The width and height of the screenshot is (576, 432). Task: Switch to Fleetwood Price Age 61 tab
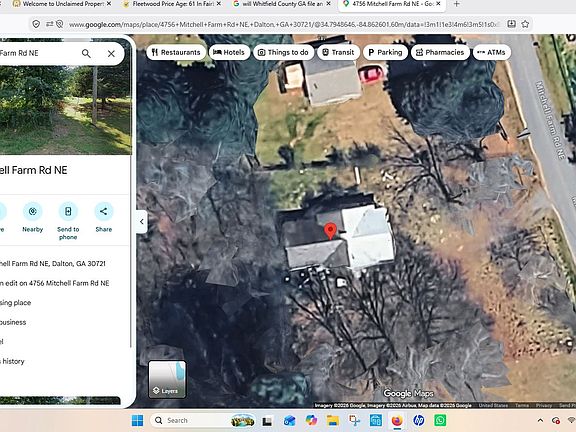pos(173,4)
